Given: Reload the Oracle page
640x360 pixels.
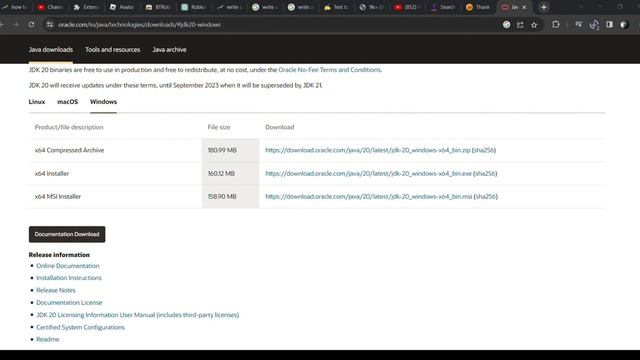Looking at the screenshot, I should pos(31,24).
